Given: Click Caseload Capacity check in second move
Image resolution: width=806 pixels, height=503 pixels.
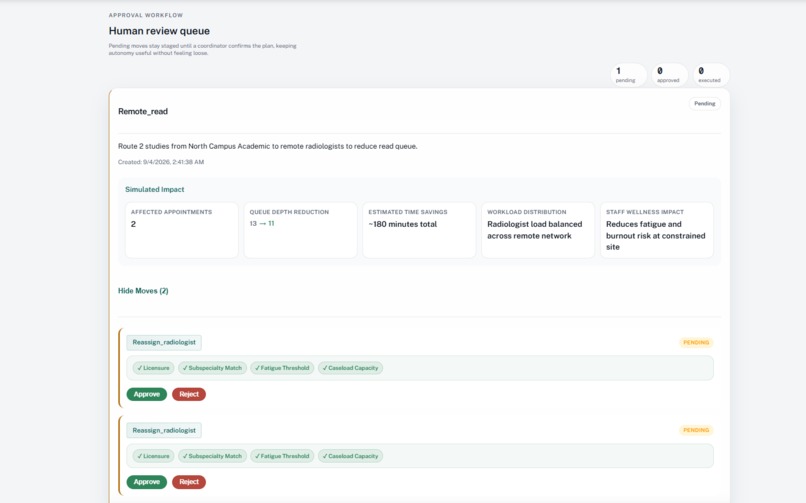Looking at the screenshot, I should tap(351, 456).
